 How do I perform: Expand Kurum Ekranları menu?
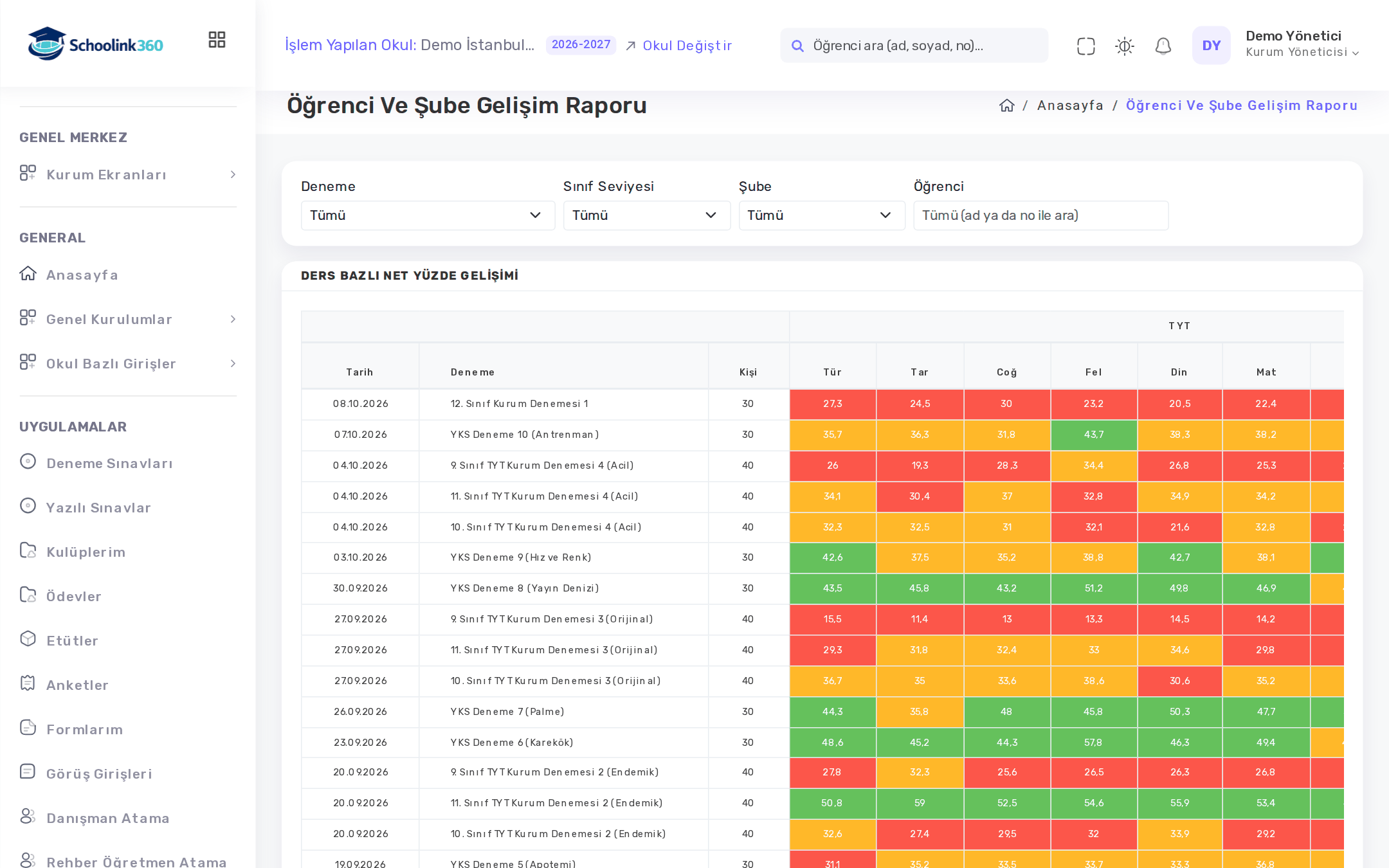point(128,174)
